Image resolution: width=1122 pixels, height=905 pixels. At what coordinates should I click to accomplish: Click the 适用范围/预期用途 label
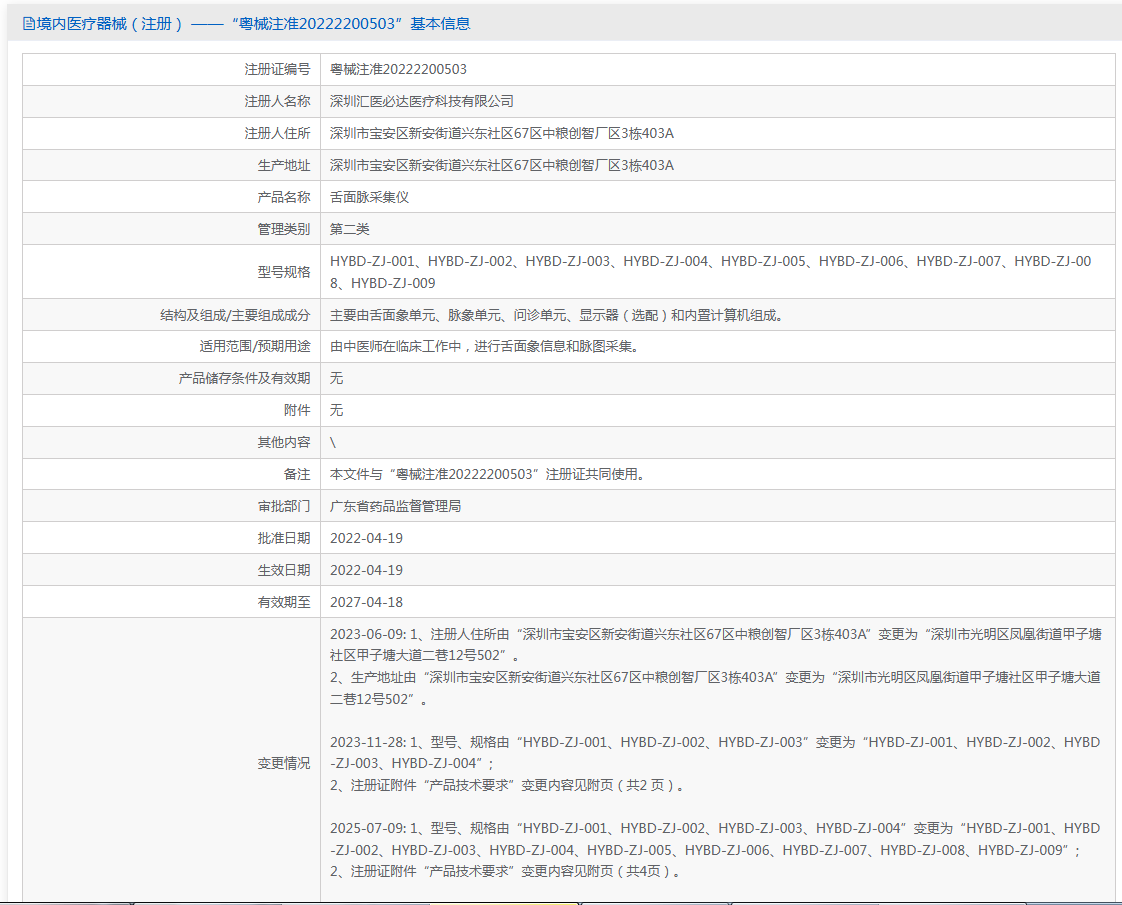point(255,347)
